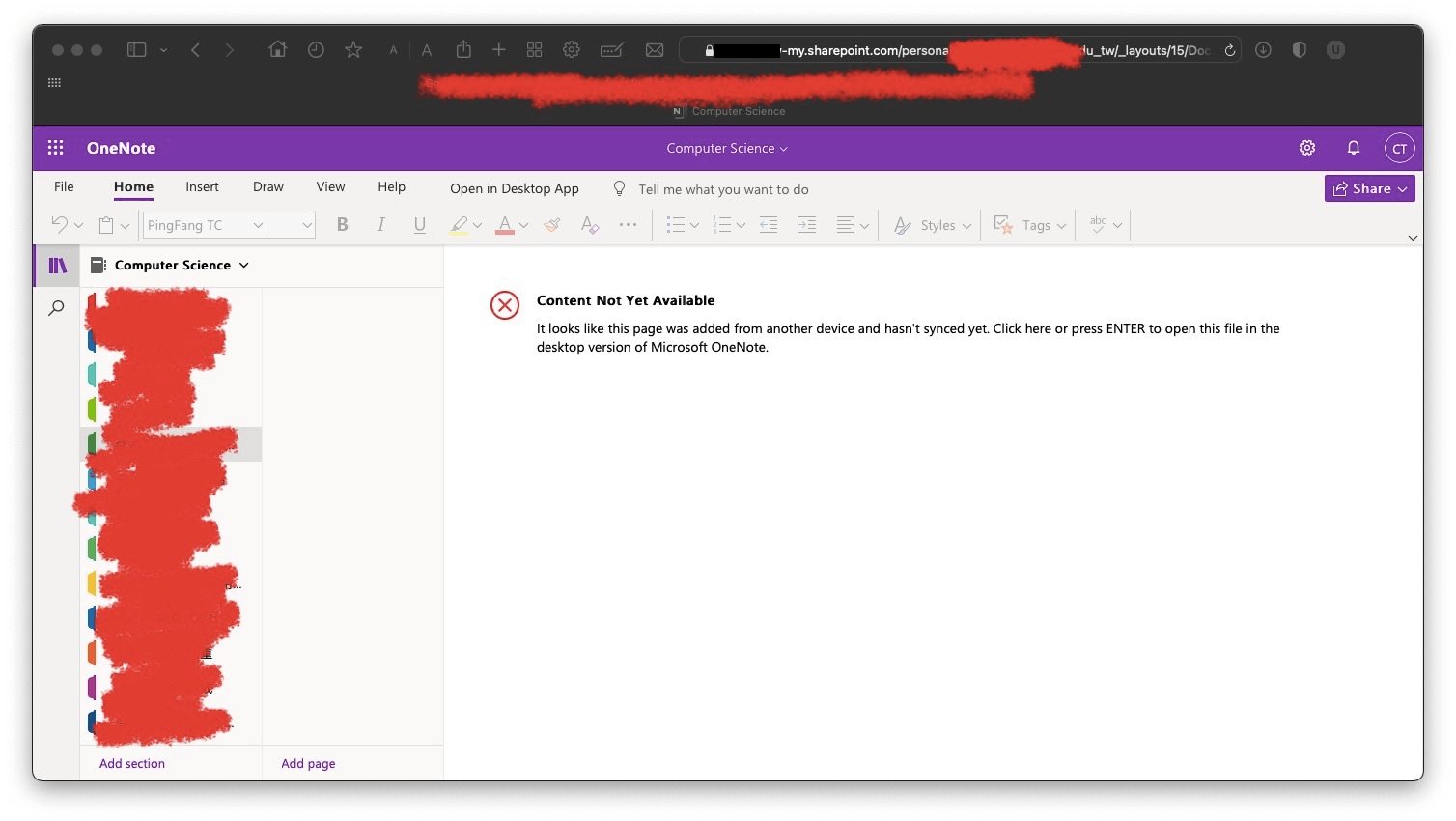Viewport: 1456px width, 821px height.
Task: Open the Safari downloads icon
Action: click(x=1263, y=50)
